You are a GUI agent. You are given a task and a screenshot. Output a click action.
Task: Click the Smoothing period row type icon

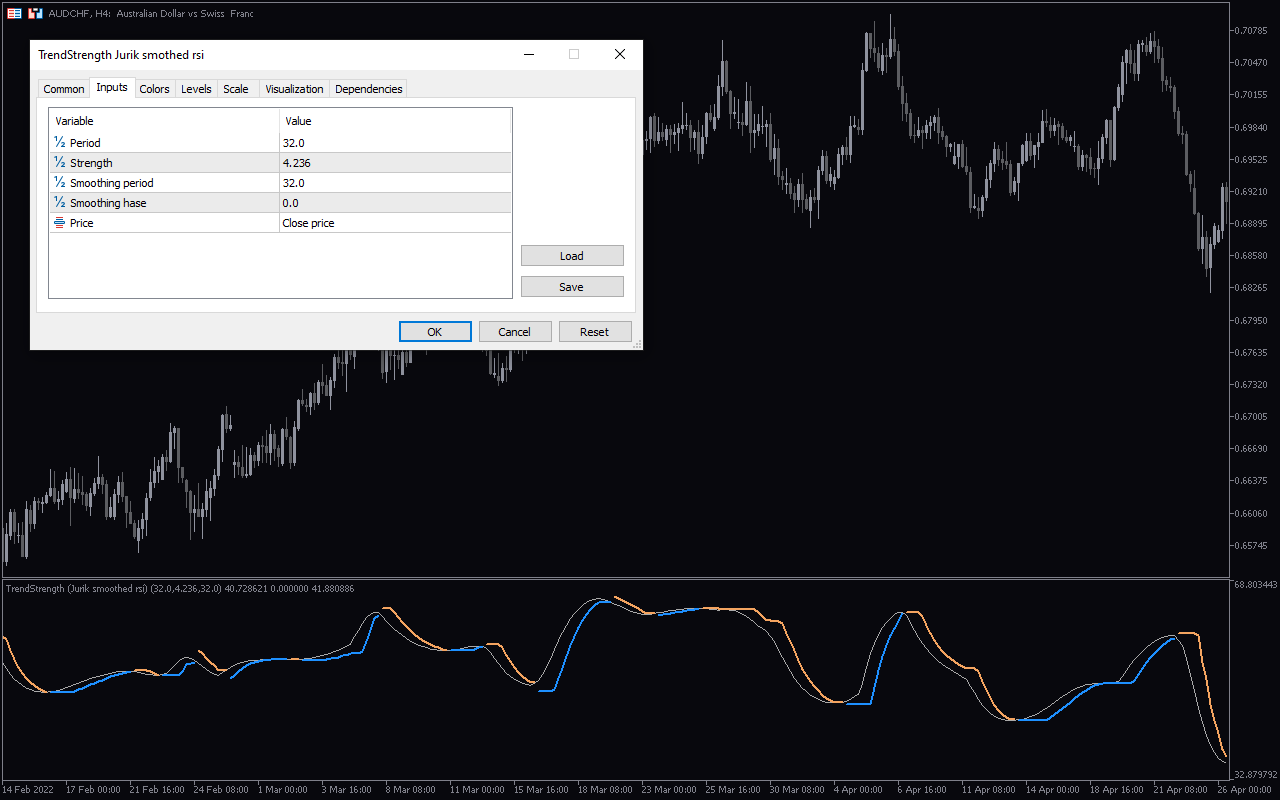(59, 183)
